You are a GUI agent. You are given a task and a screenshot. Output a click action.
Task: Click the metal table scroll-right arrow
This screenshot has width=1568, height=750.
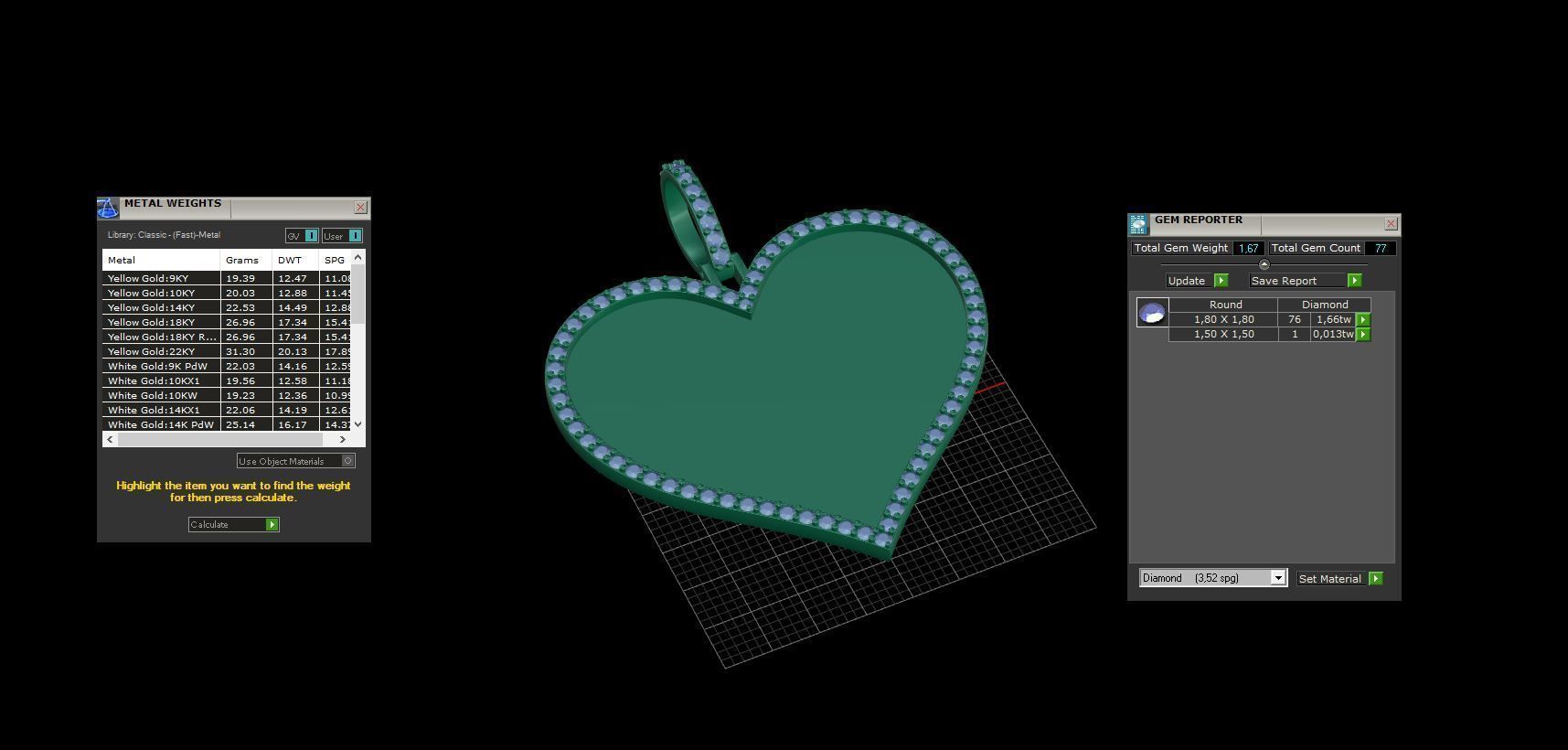pyautogui.click(x=343, y=440)
